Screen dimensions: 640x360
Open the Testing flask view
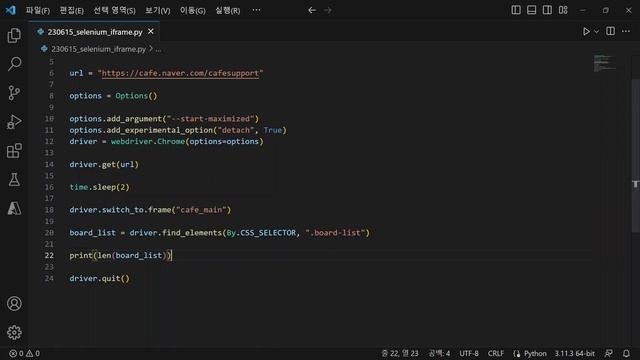[x=14, y=180]
